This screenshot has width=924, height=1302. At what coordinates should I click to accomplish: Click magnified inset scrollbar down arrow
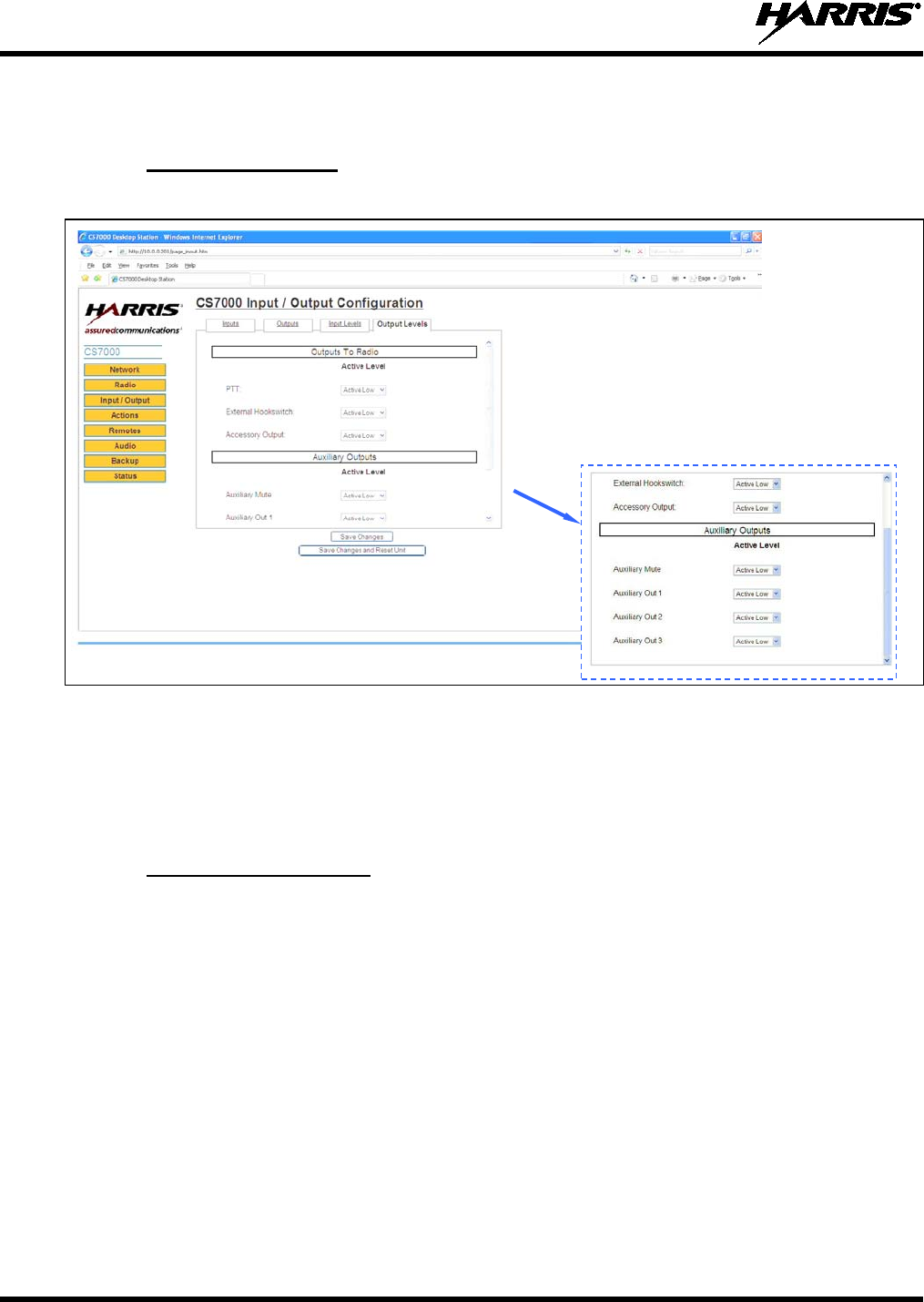pos(888,661)
